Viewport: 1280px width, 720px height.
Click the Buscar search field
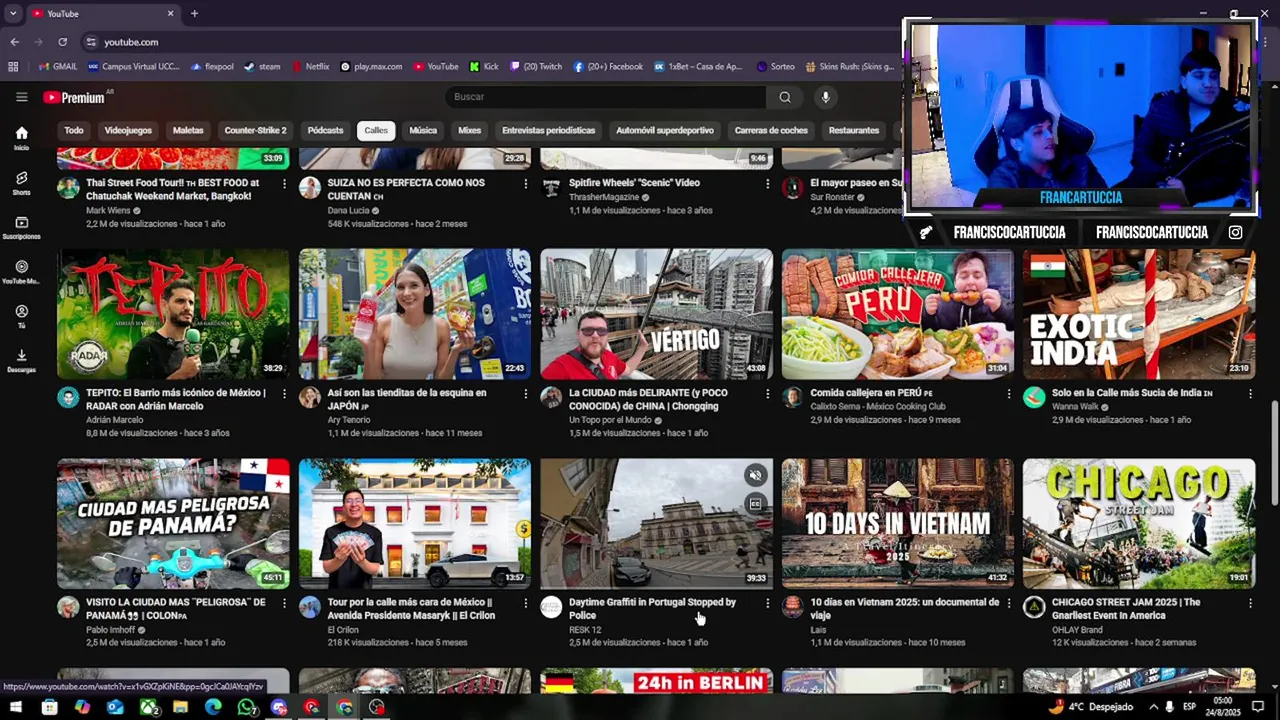point(606,97)
